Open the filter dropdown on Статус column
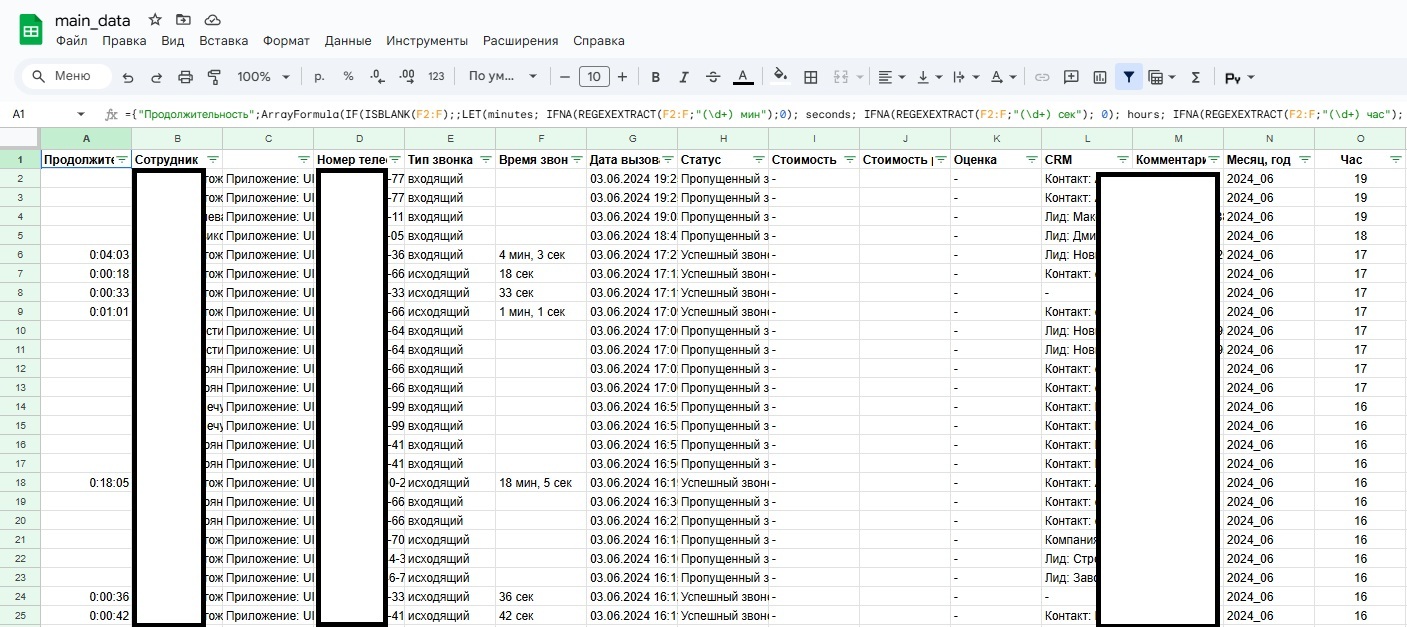 tap(758, 160)
